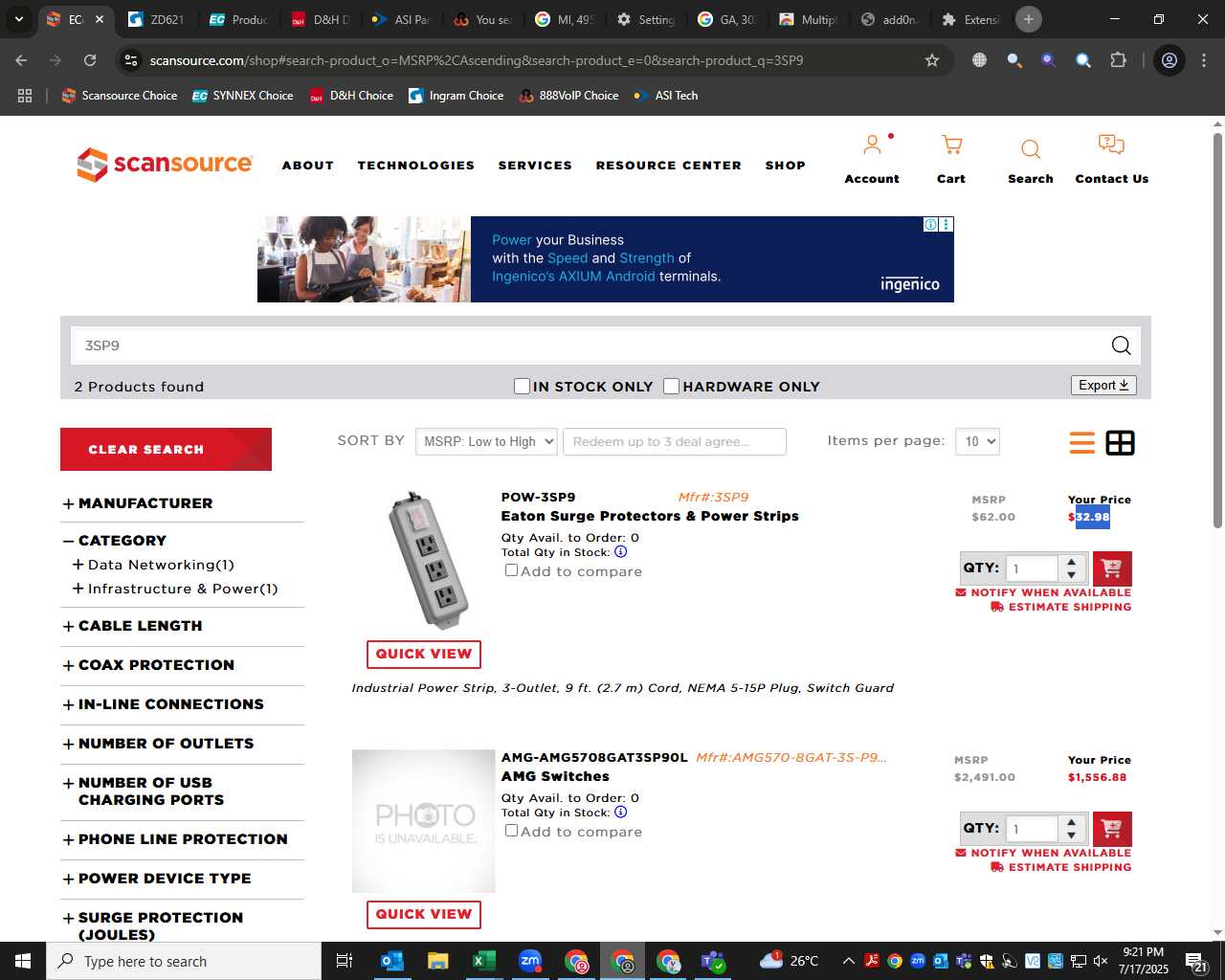Open the Items per page dropdown
The image size is (1225, 980).
pyautogui.click(x=977, y=441)
